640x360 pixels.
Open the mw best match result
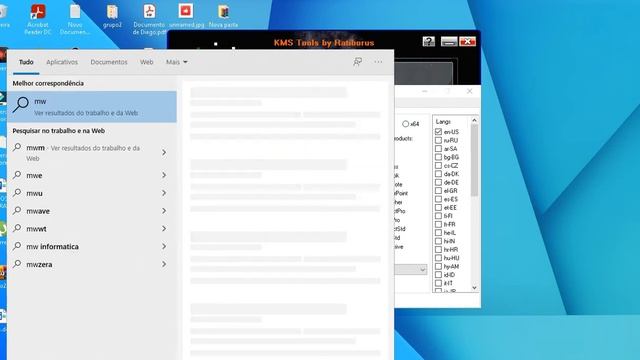pyautogui.click(x=92, y=107)
